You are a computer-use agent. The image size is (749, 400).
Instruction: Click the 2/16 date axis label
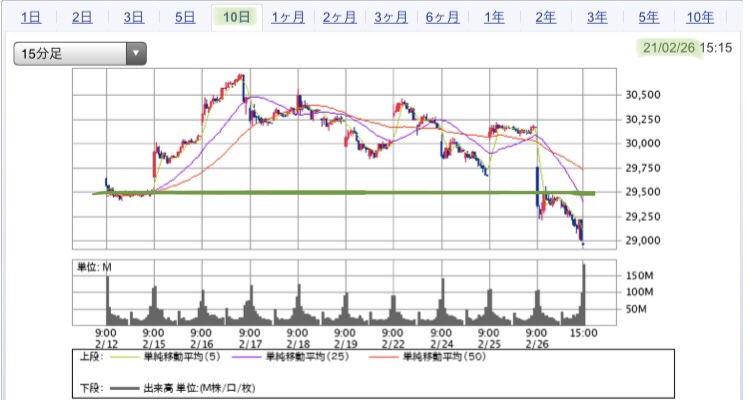point(202,344)
